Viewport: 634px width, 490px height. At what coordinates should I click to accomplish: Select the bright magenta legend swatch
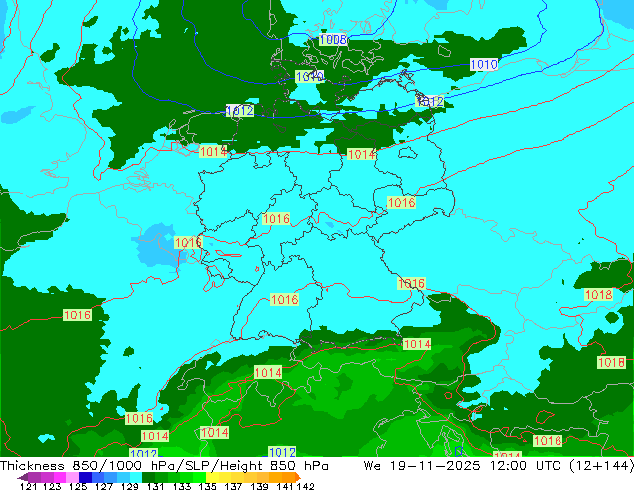point(59,477)
